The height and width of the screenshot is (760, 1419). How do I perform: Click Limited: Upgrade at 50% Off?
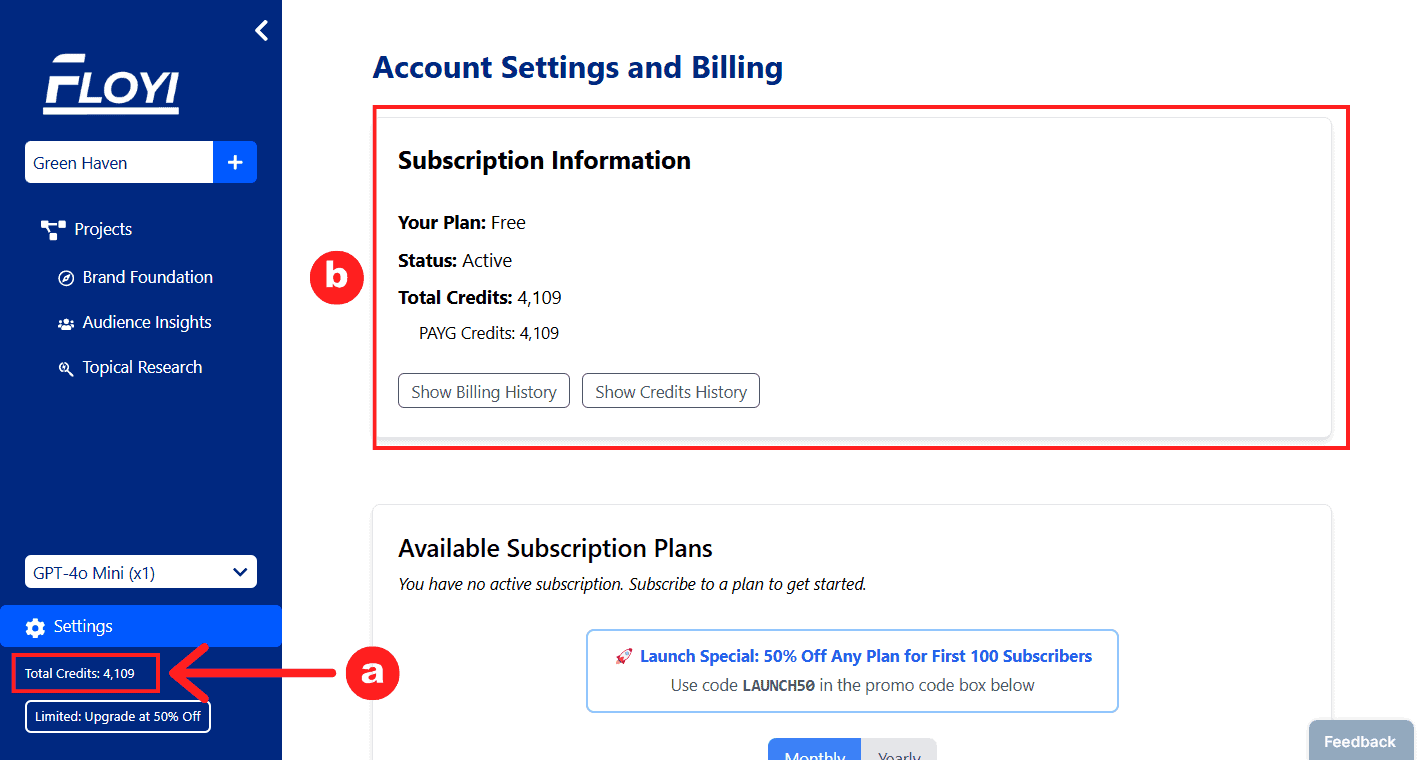[x=118, y=716]
